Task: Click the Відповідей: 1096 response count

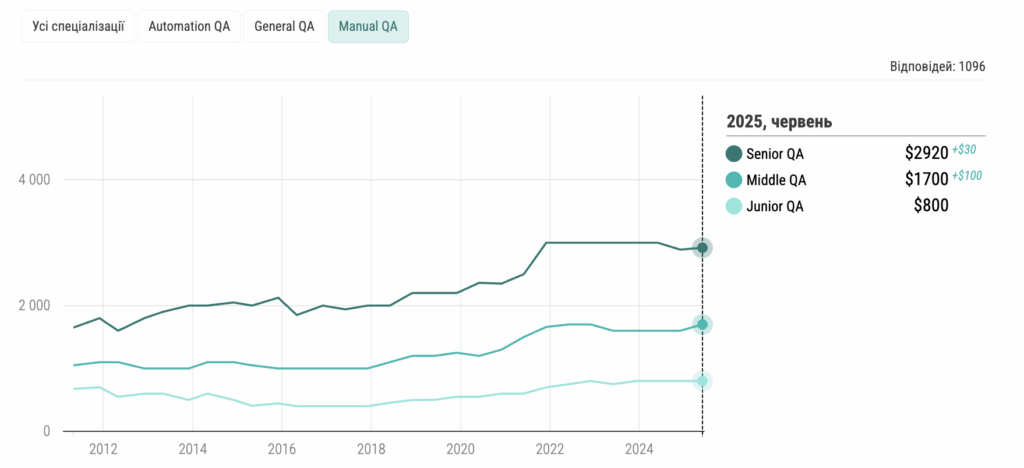Action: coord(937,67)
